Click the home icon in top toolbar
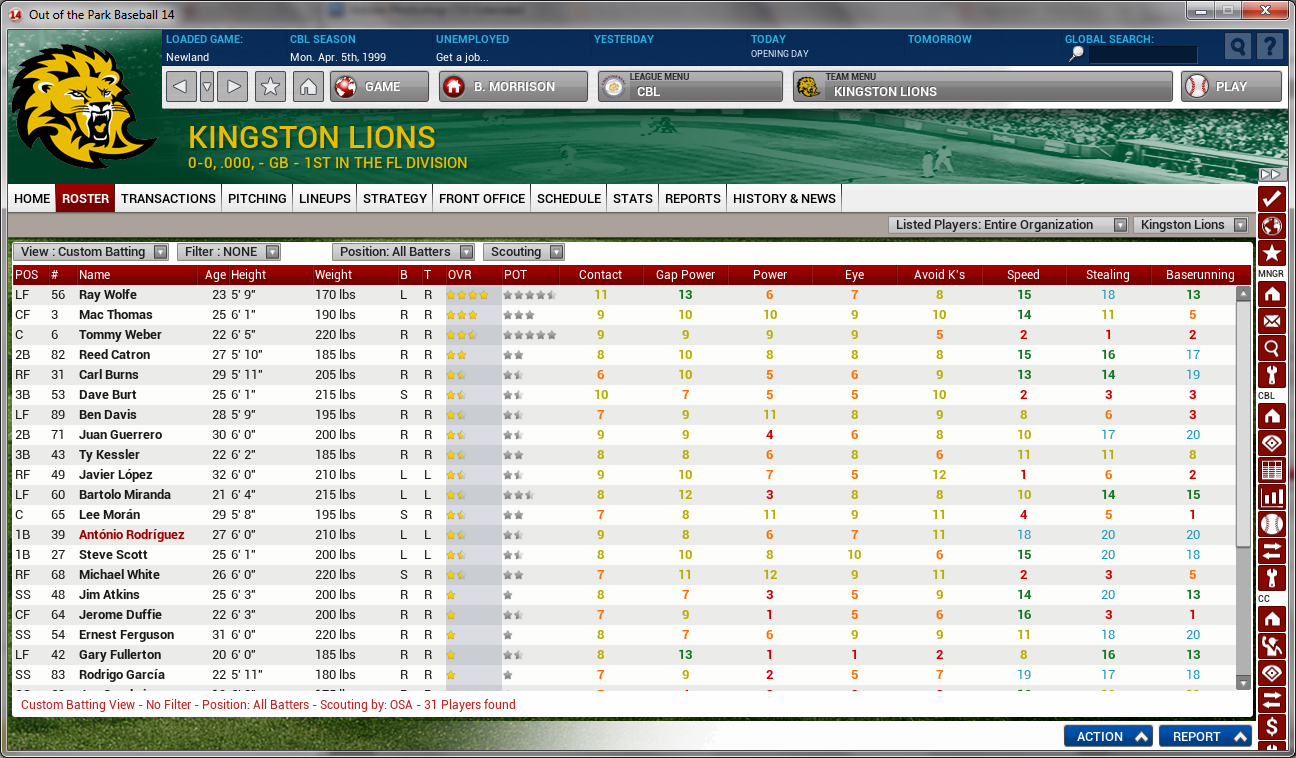Viewport: 1296px width, 758px height. (308, 87)
